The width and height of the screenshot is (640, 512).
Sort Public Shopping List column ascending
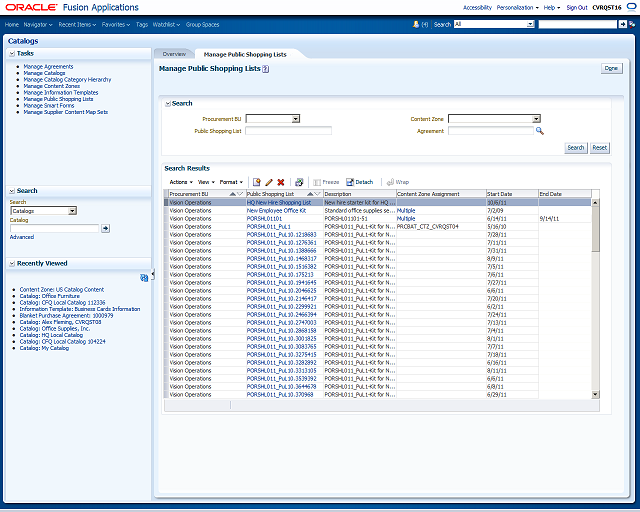[x=310, y=194]
